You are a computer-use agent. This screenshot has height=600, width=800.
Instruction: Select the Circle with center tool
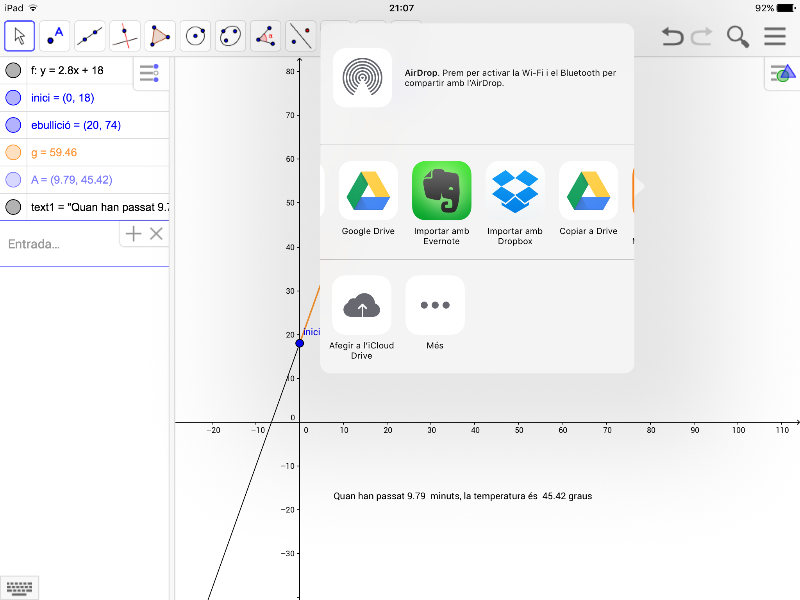click(195, 36)
